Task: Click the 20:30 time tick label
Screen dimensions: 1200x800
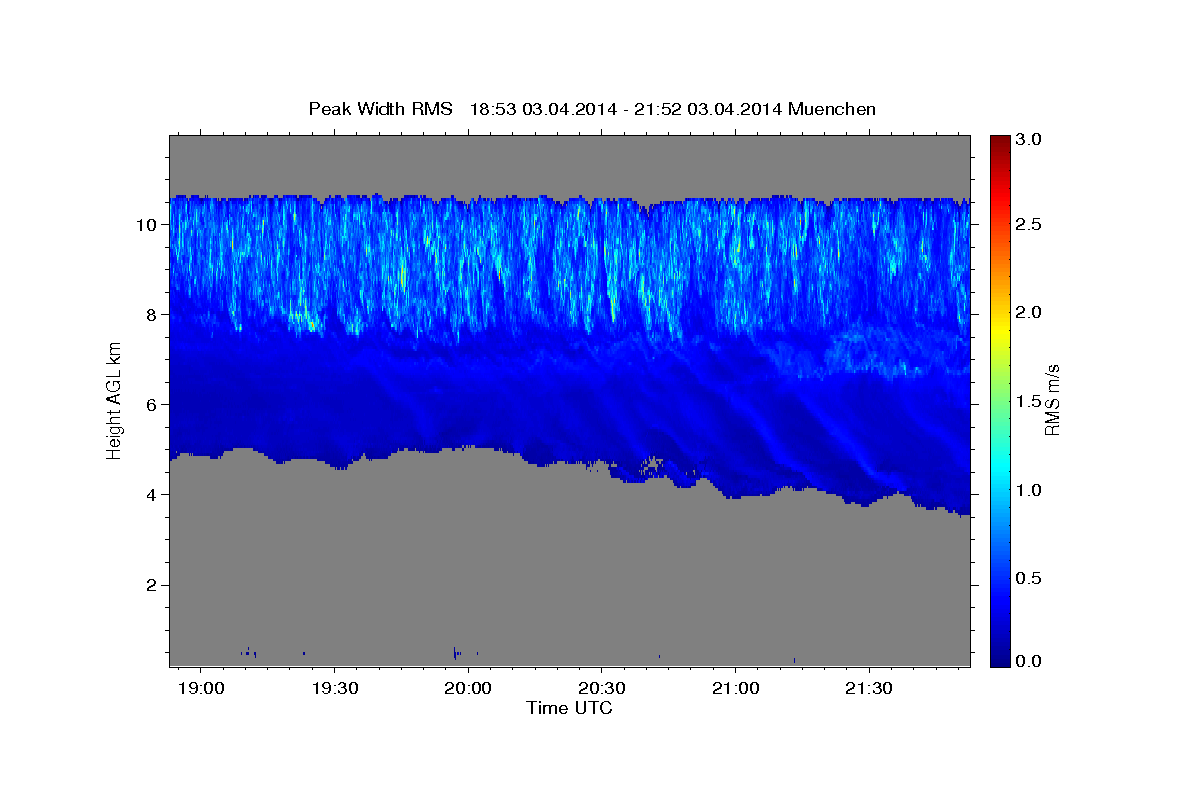Action: tap(601, 688)
